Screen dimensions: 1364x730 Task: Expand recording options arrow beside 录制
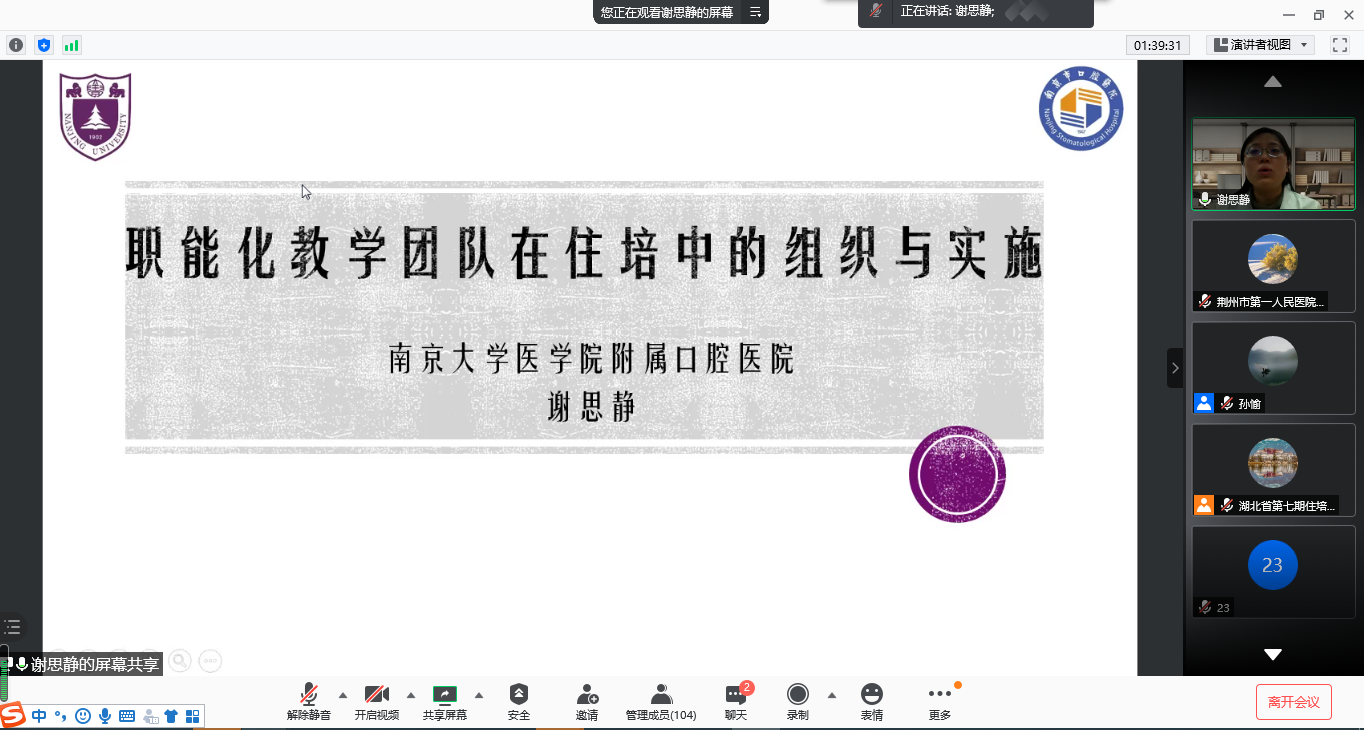point(831,695)
